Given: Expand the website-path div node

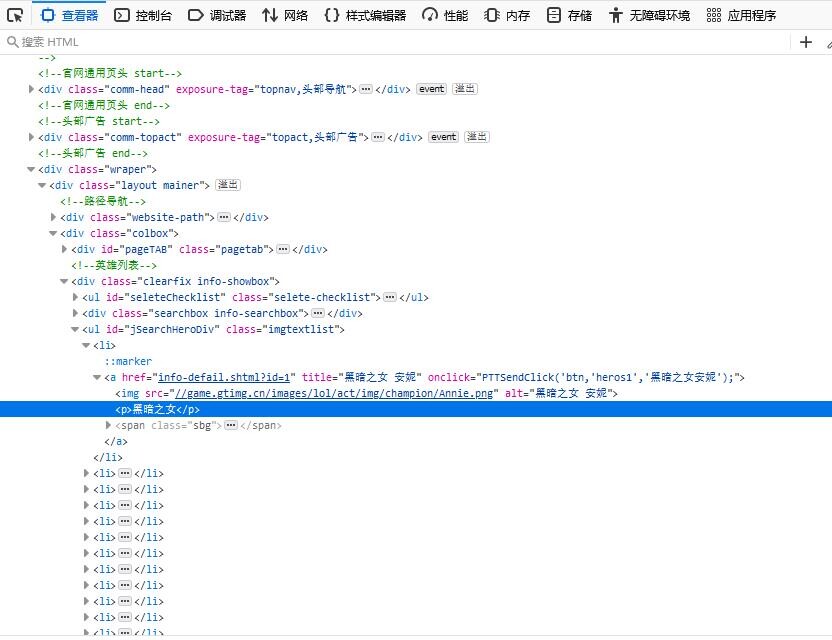Looking at the screenshot, I should point(54,217).
